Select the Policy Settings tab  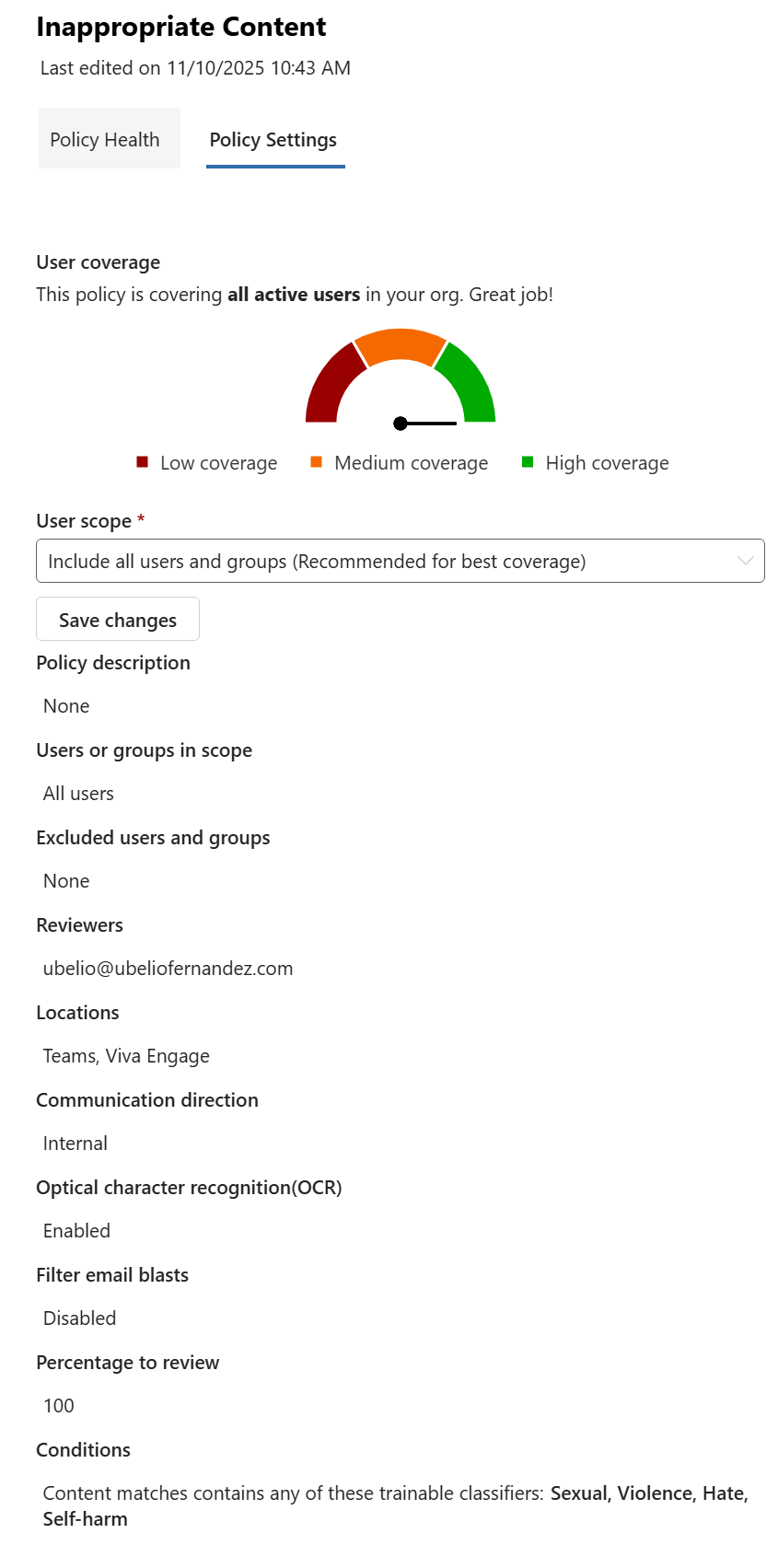(x=273, y=140)
